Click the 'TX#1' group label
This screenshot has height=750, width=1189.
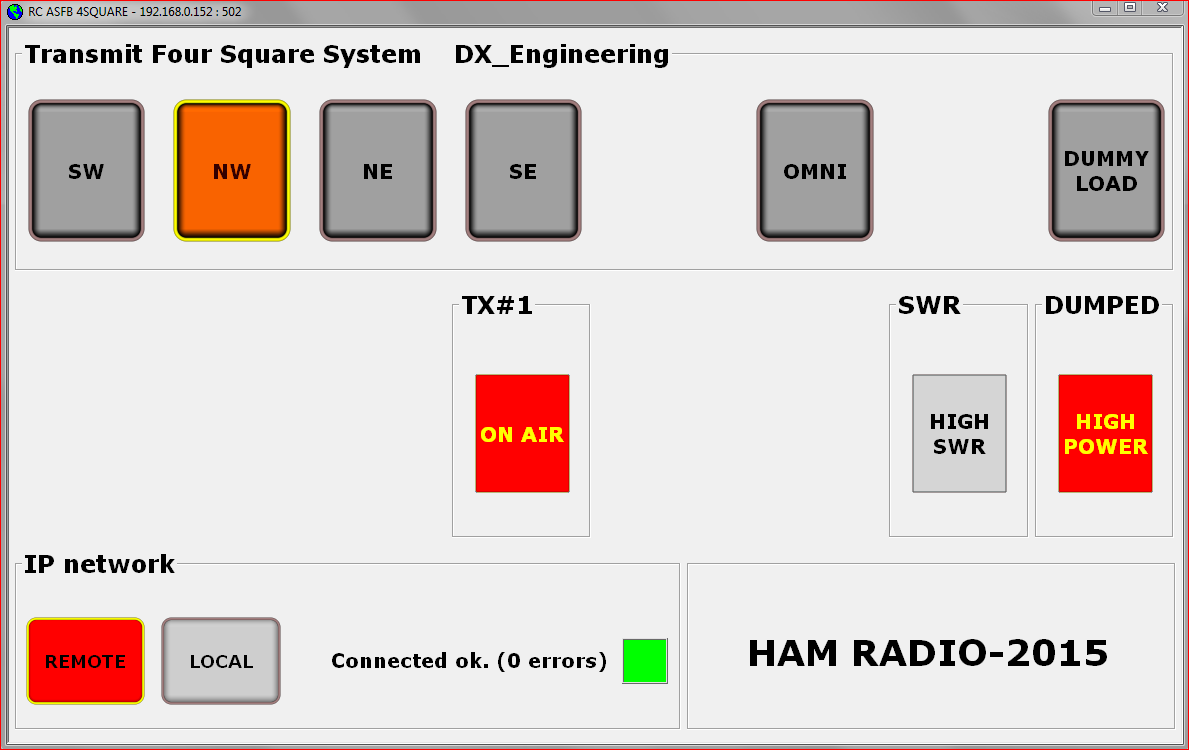coord(497,306)
